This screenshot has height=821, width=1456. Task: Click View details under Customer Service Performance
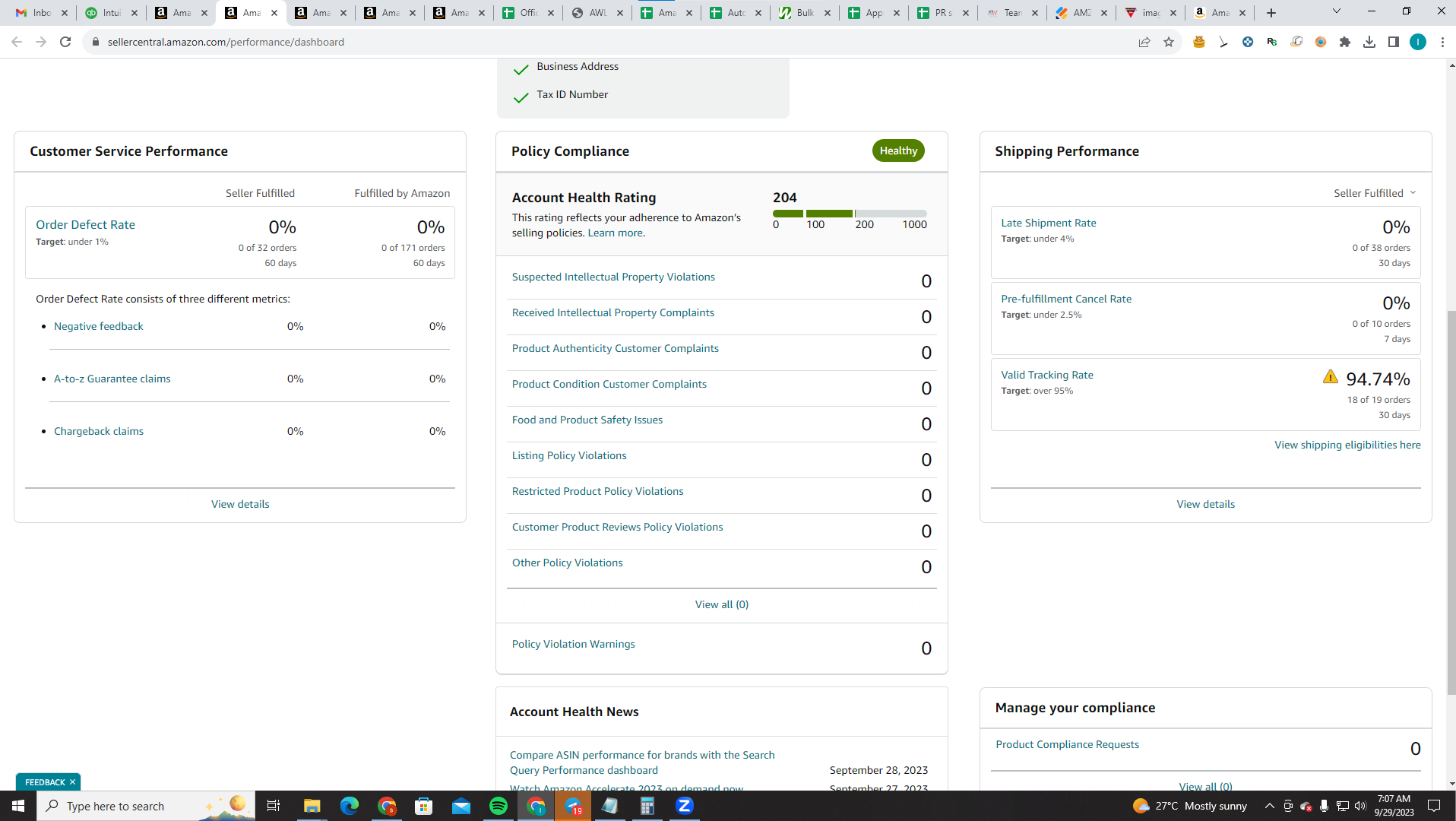[240, 504]
